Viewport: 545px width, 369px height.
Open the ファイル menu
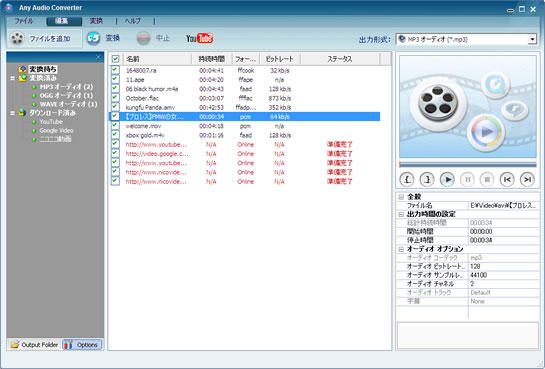(24, 21)
